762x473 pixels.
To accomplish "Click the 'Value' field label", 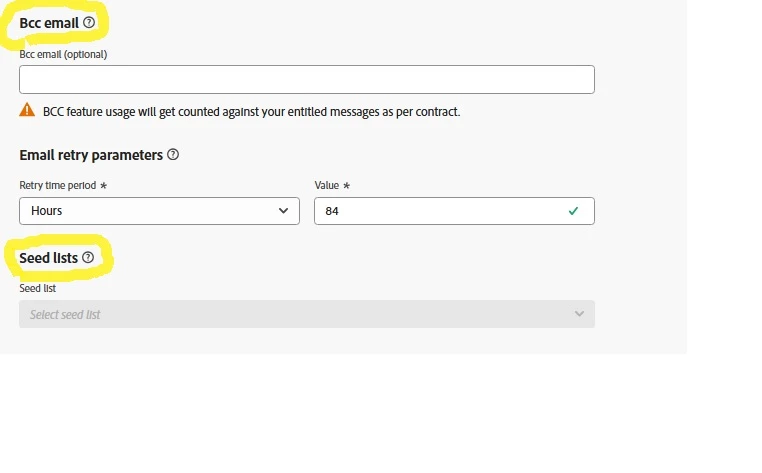I will (x=327, y=186).
